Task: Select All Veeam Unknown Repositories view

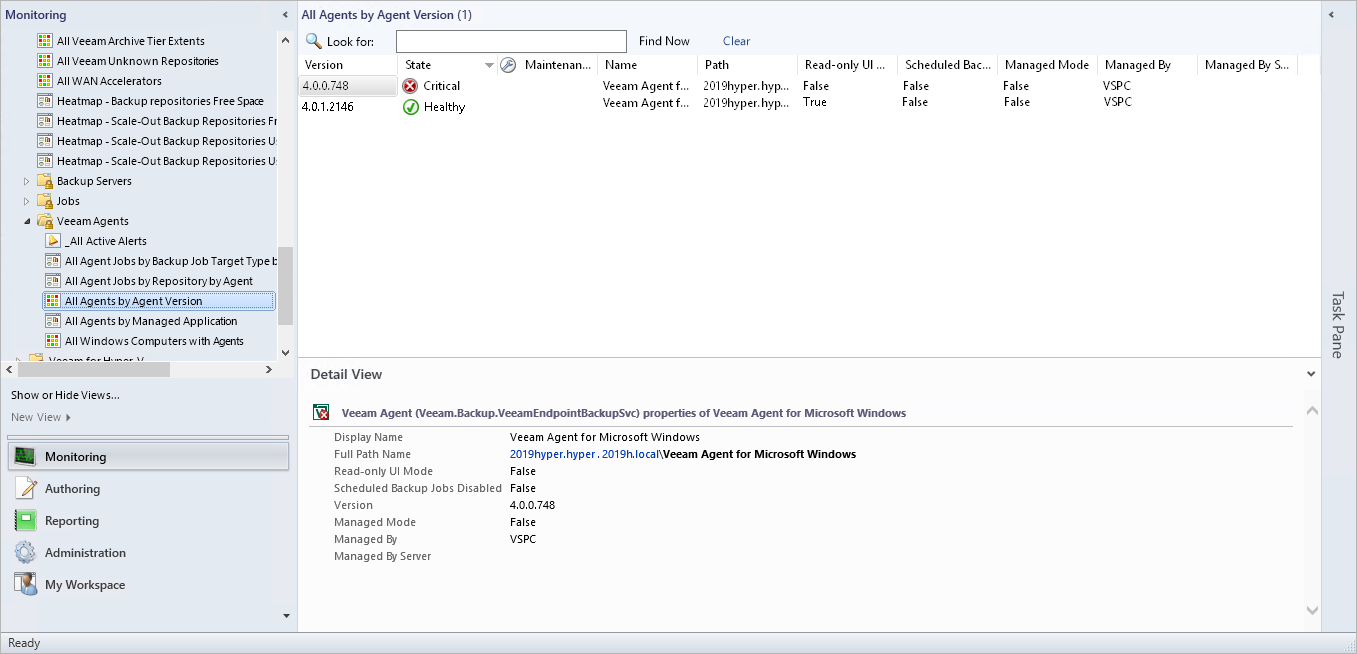Action: [x=138, y=61]
